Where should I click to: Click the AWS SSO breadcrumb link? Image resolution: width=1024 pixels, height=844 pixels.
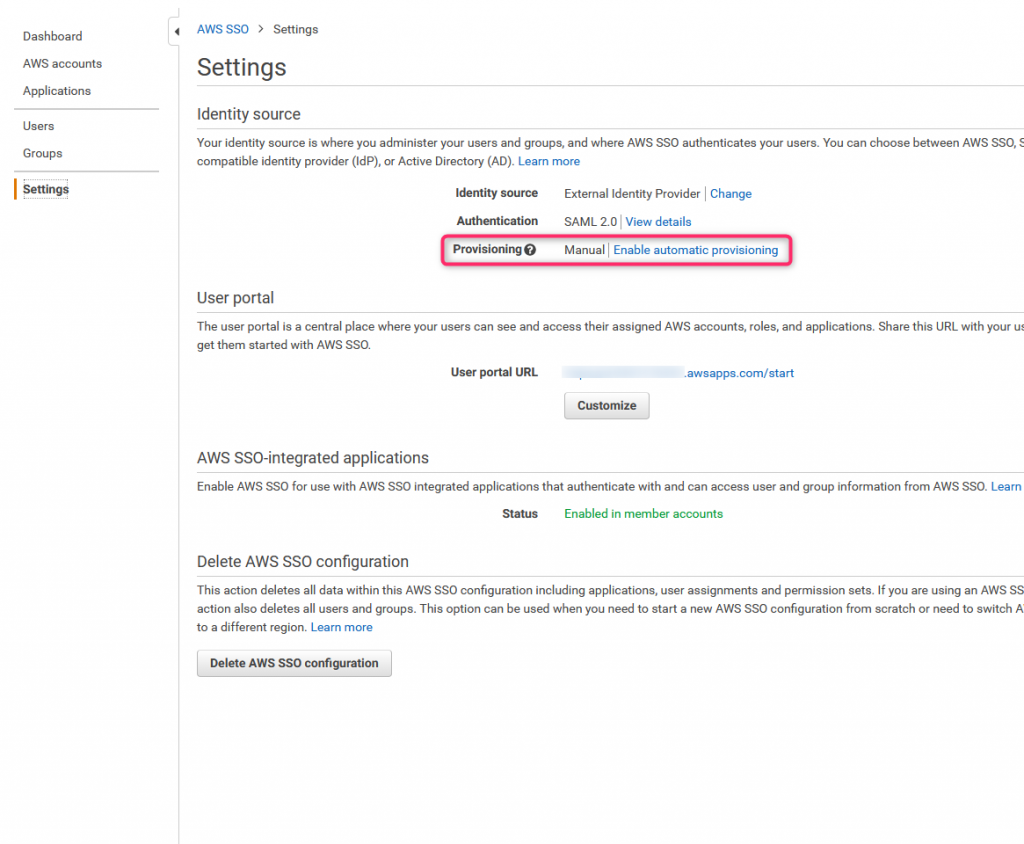[223, 29]
